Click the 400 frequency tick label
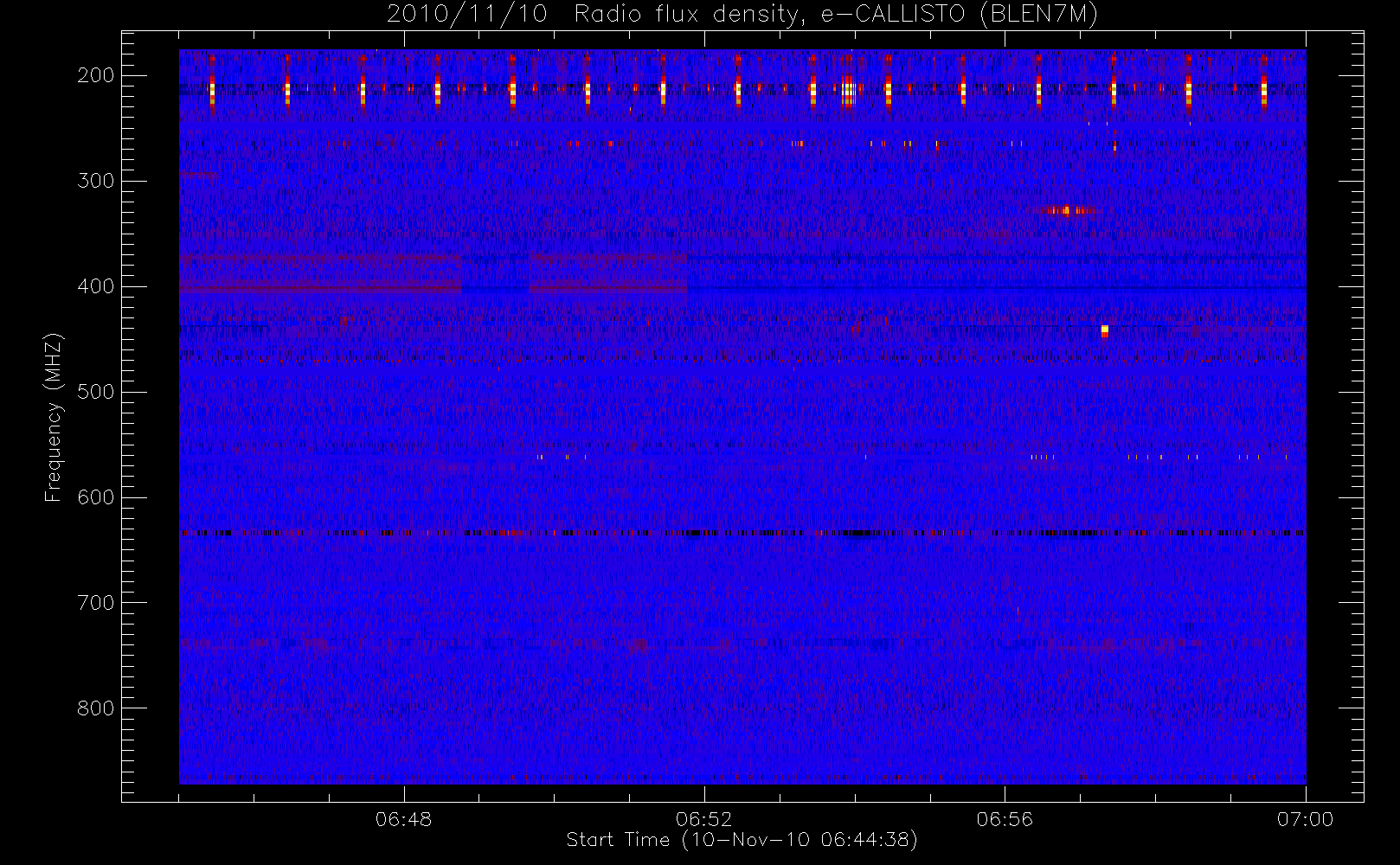 96,286
